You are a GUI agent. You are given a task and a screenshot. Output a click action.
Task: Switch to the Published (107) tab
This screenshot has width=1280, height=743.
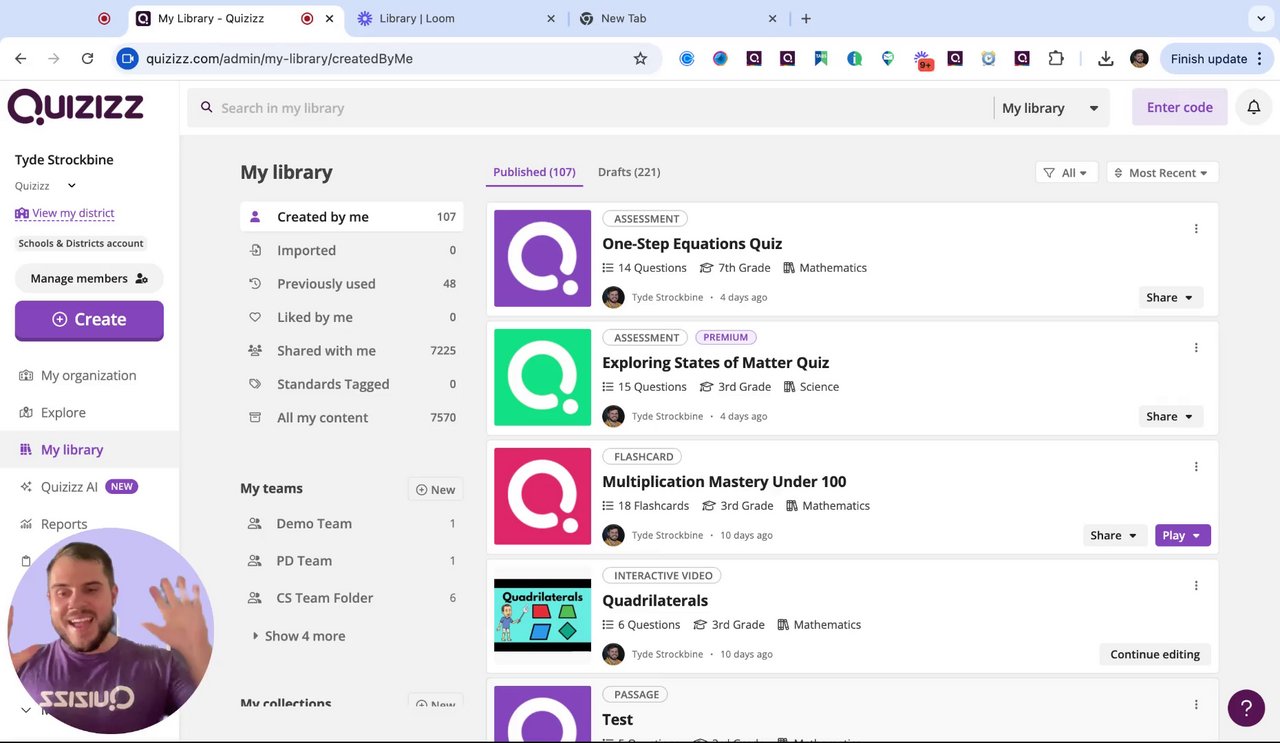pos(534,172)
